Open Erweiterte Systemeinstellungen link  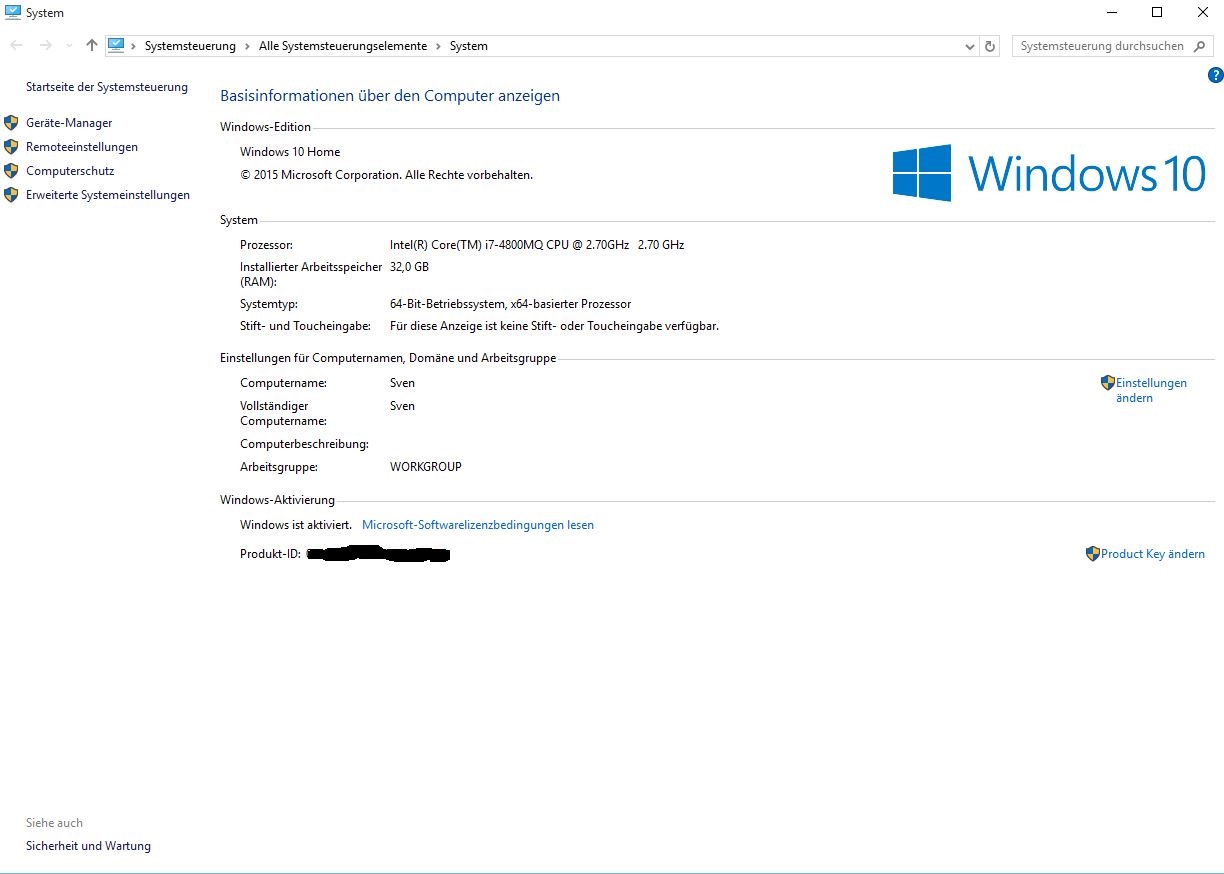coord(108,195)
